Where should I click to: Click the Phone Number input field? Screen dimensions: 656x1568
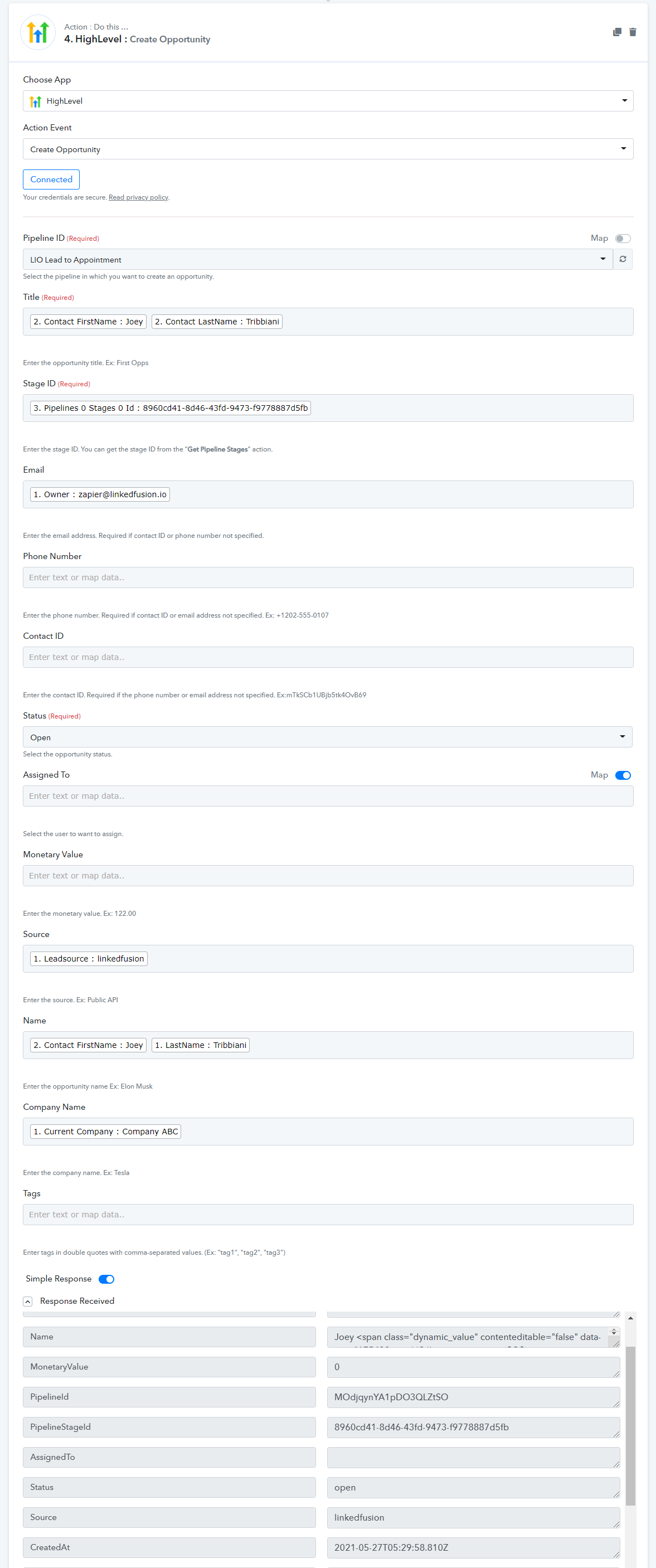327,577
